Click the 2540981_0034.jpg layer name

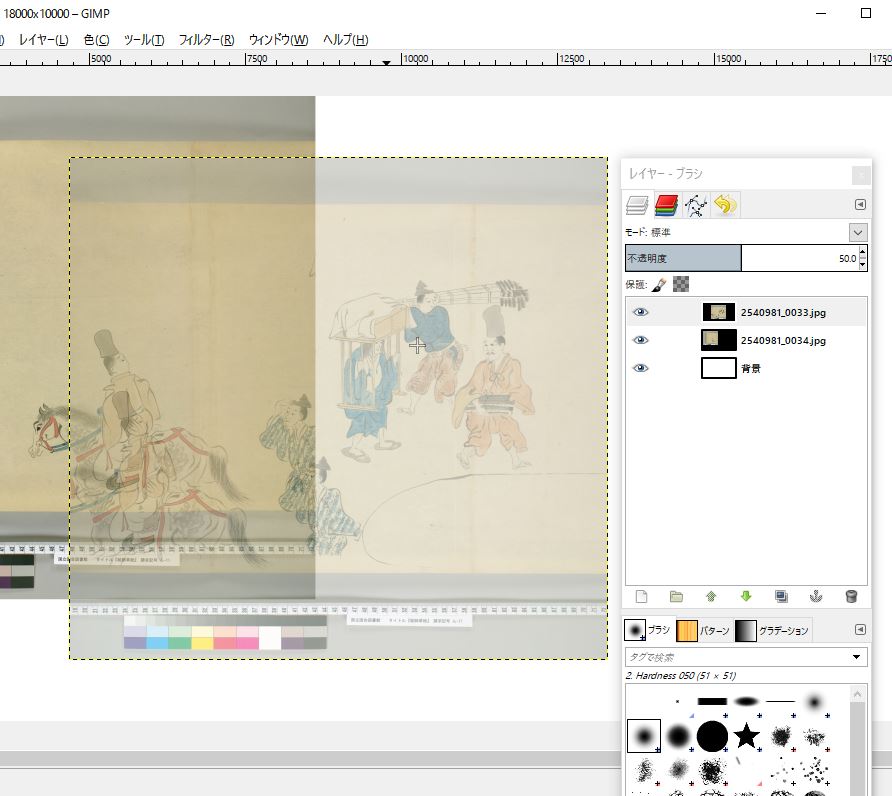coord(783,340)
